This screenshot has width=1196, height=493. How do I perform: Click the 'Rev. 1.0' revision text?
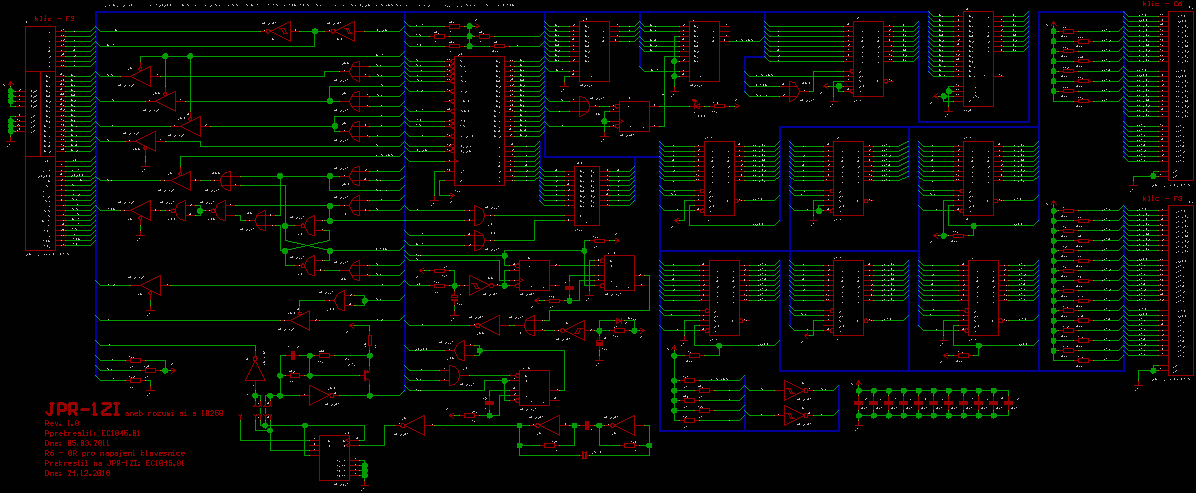[x=63, y=425]
